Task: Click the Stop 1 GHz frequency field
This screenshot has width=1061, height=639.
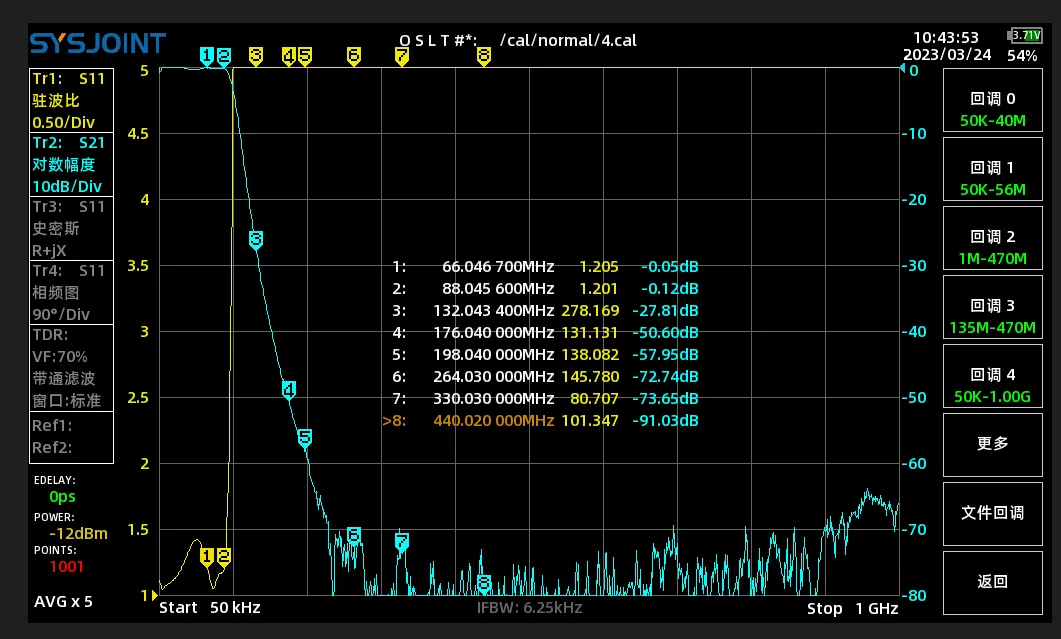Action: point(852,608)
